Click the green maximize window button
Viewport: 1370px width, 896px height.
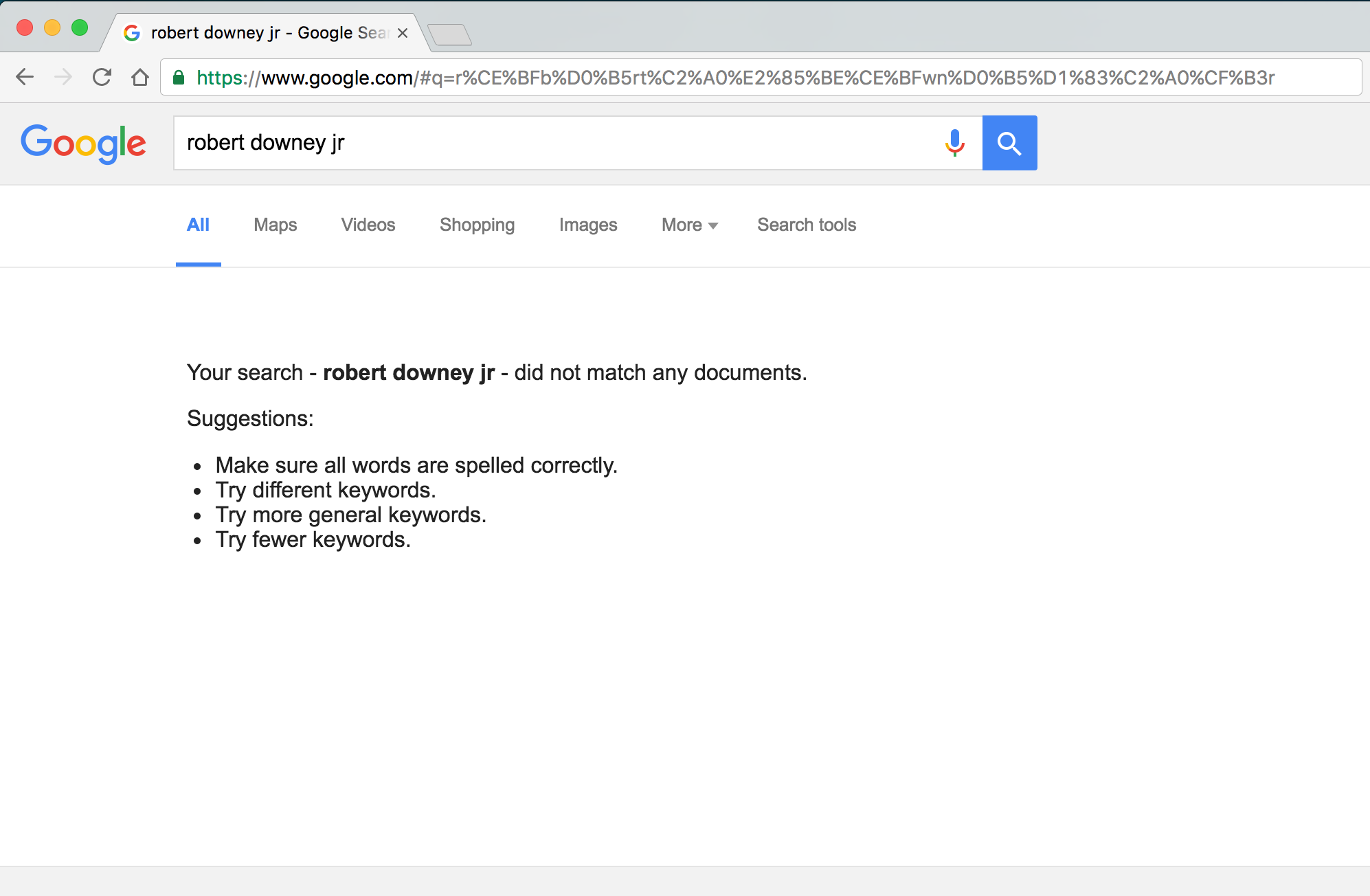pyautogui.click(x=80, y=27)
